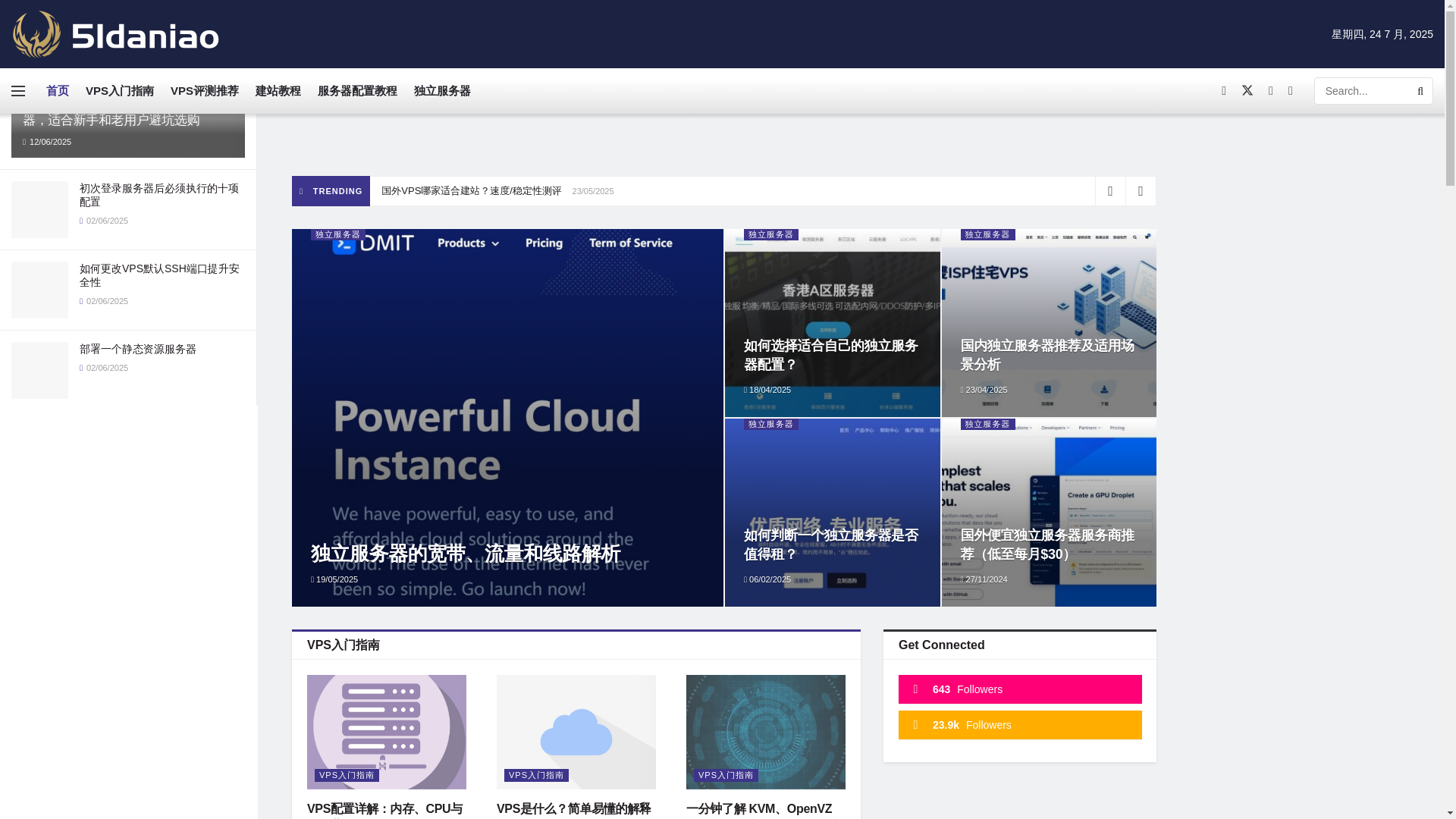
Task: Open thumbnail beside 初次登录服务器 article
Action: point(39,209)
